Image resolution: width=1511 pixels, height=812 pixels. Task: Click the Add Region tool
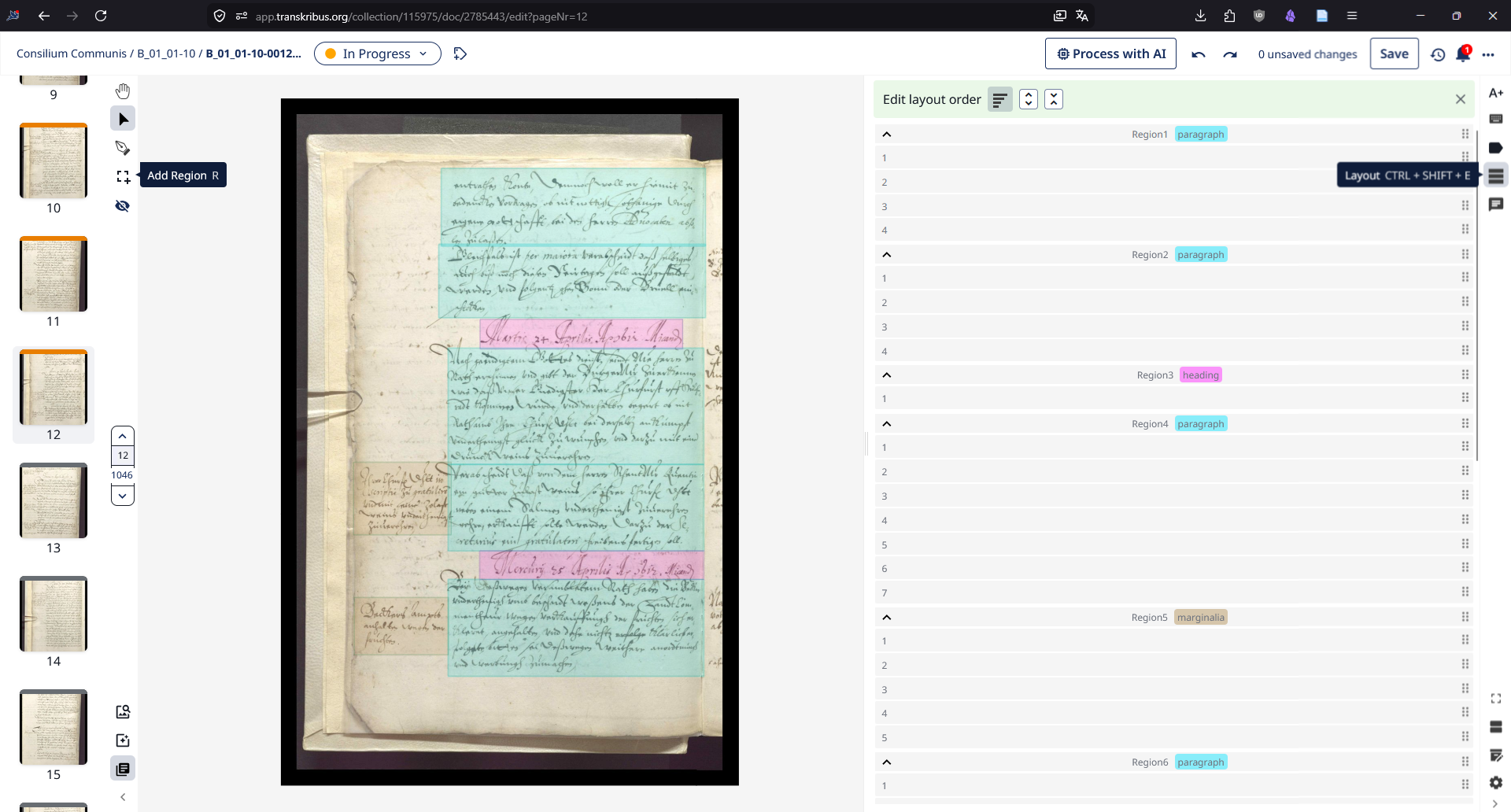click(123, 176)
